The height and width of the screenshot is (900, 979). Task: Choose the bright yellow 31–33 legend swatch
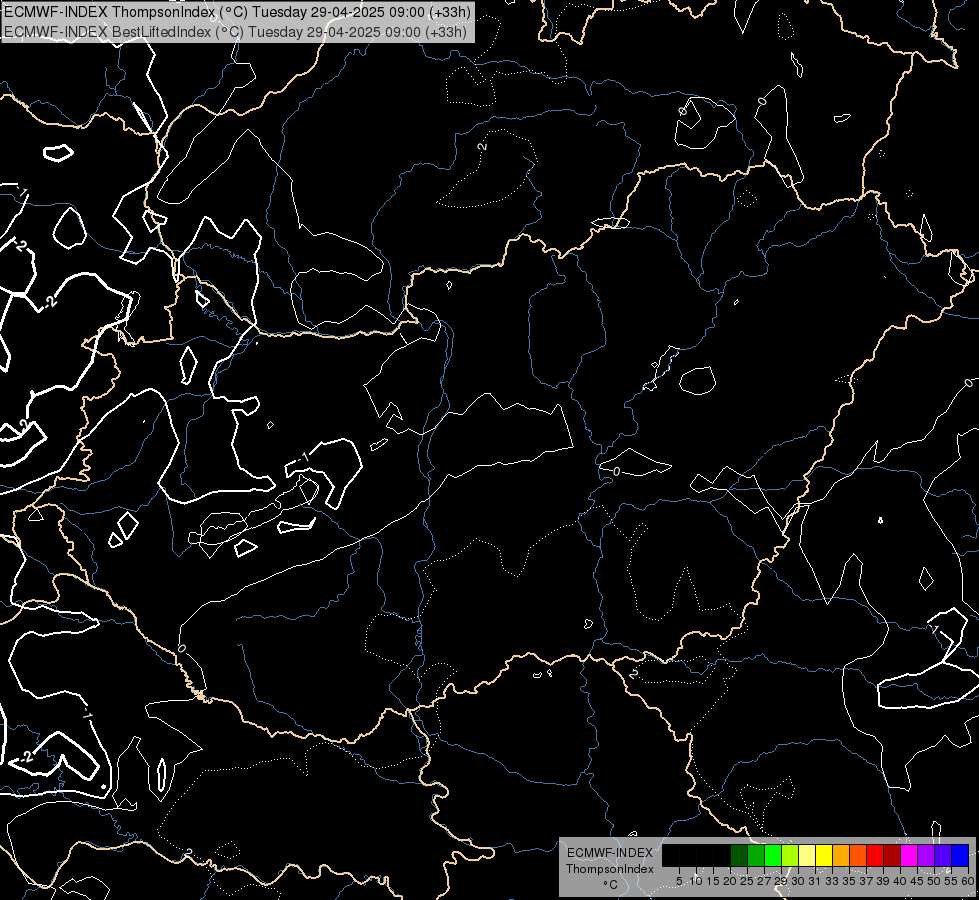824,855
